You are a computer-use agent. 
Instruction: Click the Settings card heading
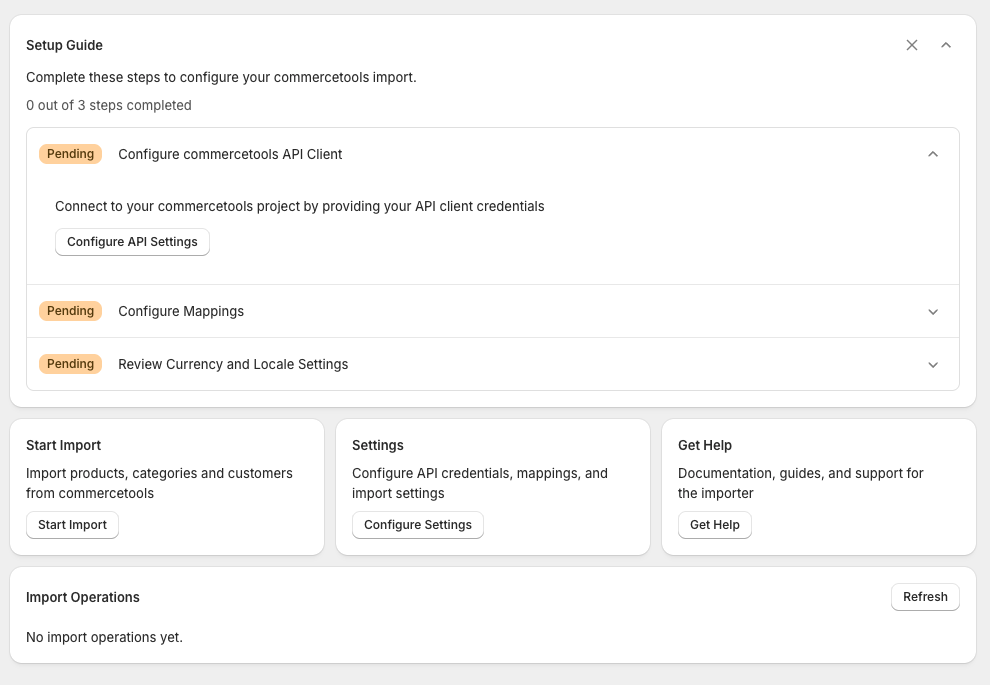tap(378, 445)
